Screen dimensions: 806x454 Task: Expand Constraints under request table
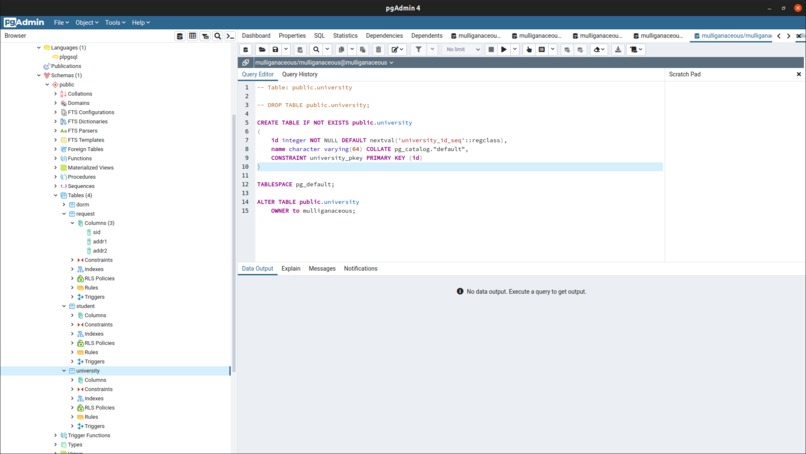(x=73, y=260)
